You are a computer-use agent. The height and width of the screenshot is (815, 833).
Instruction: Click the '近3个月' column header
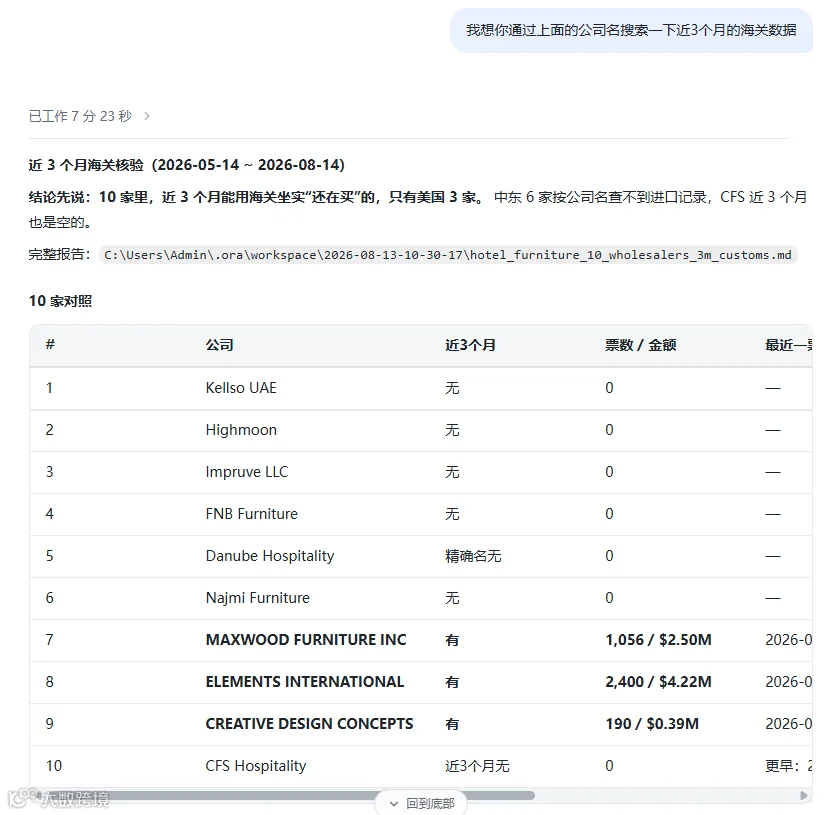(x=470, y=345)
